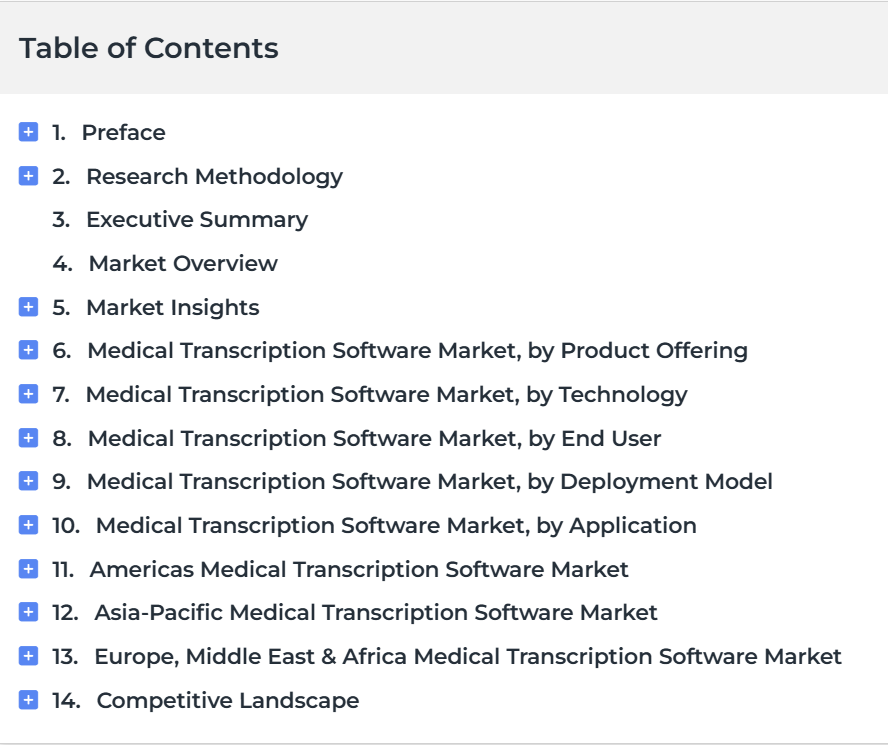The image size is (888, 745).
Task: Click the Preface title text
Action: click(x=123, y=133)
